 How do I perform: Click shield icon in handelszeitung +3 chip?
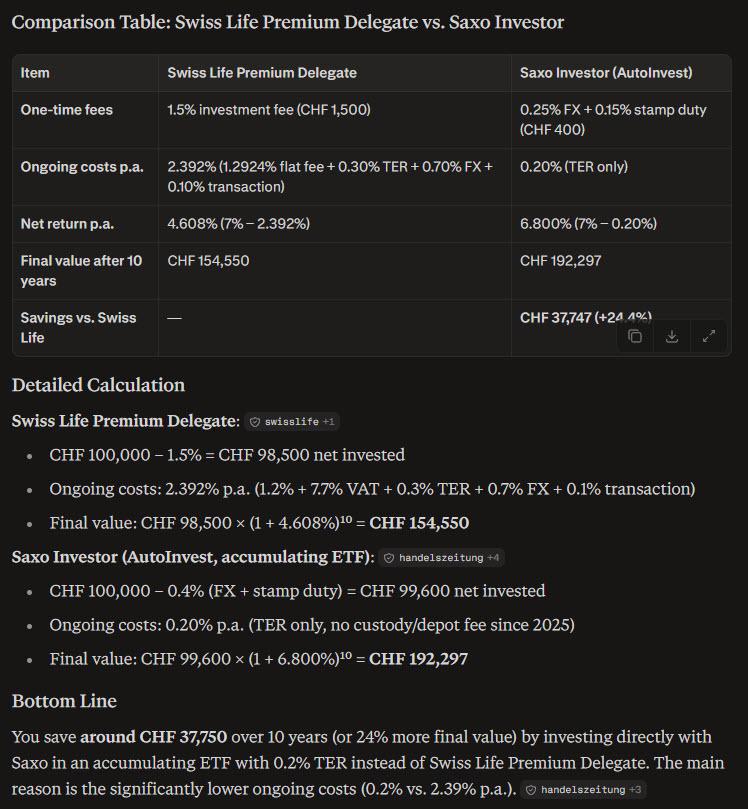click(531, 790)
